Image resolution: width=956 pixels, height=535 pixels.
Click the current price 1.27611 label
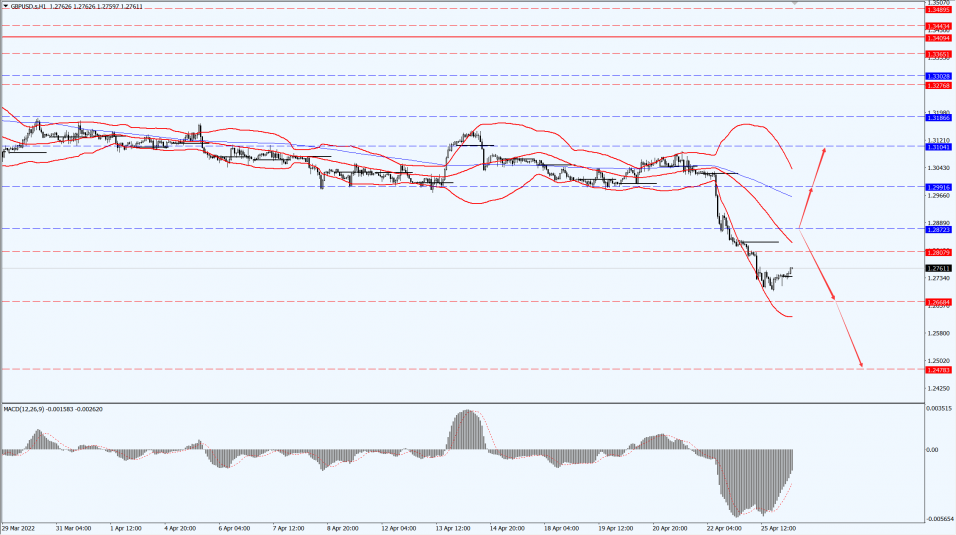(x=938, y=268)
